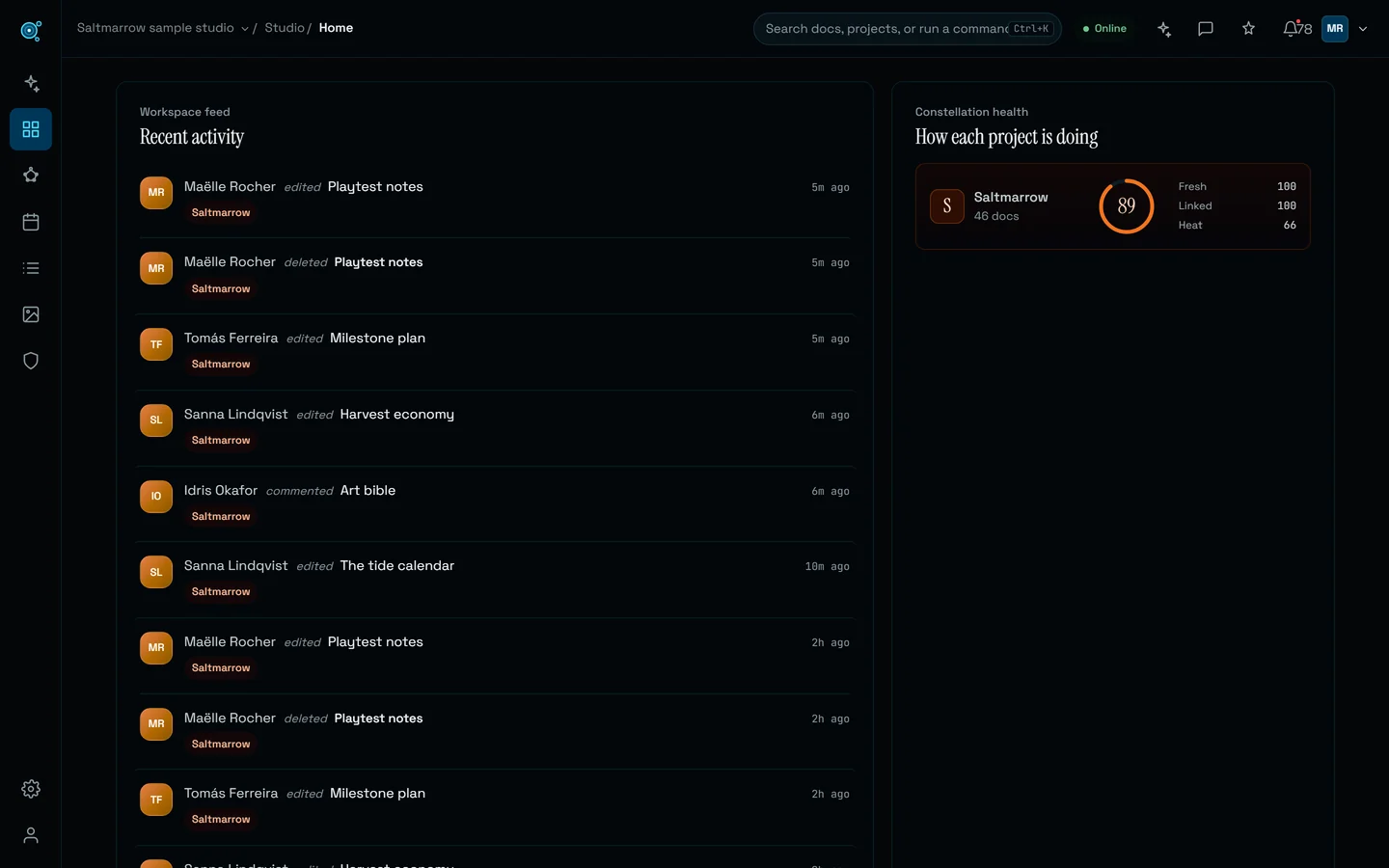Expand the account menu chevron beside the MR avatar
The image size is (1389, 868).
pyautogui.click(x=1363, y=29)
